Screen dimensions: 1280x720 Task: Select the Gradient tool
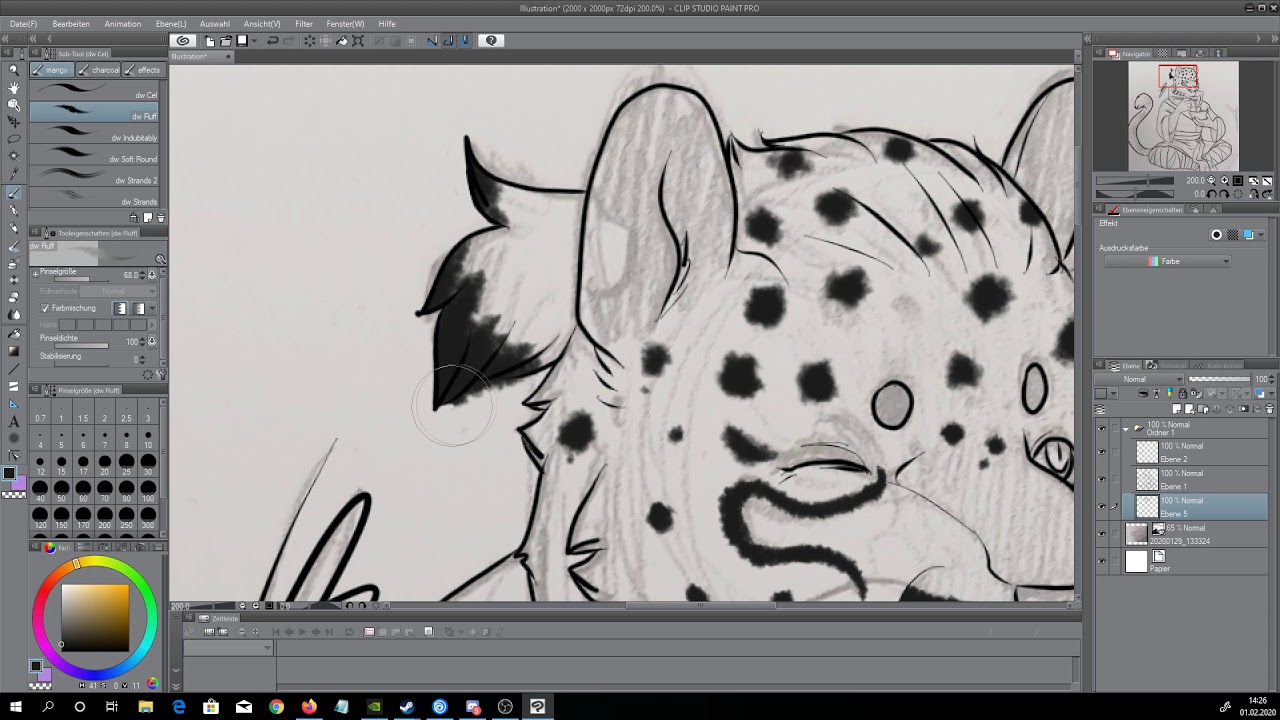coord(14,352)
